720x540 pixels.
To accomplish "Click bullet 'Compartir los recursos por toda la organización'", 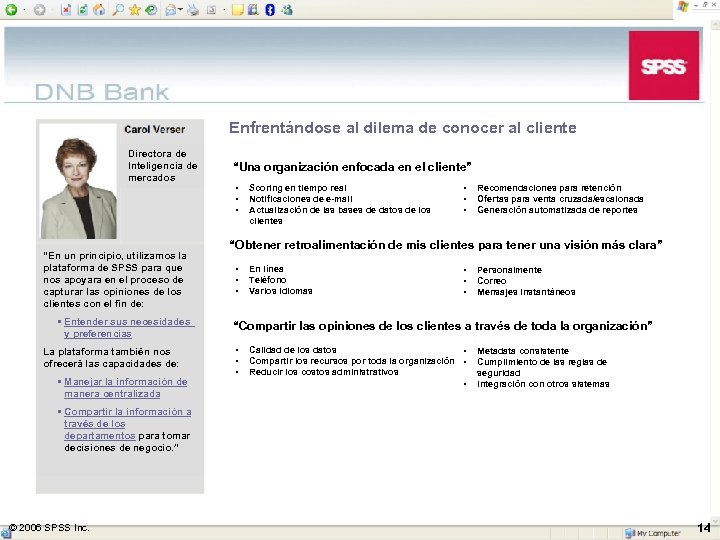I will [x=352, y=361].
